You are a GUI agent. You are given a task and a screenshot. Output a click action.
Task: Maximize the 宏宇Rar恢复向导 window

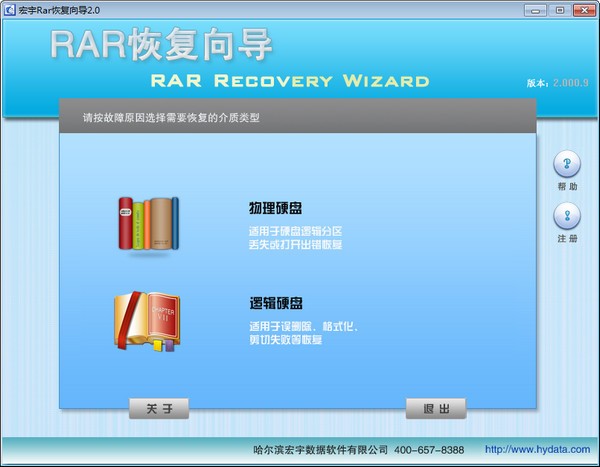559,10
